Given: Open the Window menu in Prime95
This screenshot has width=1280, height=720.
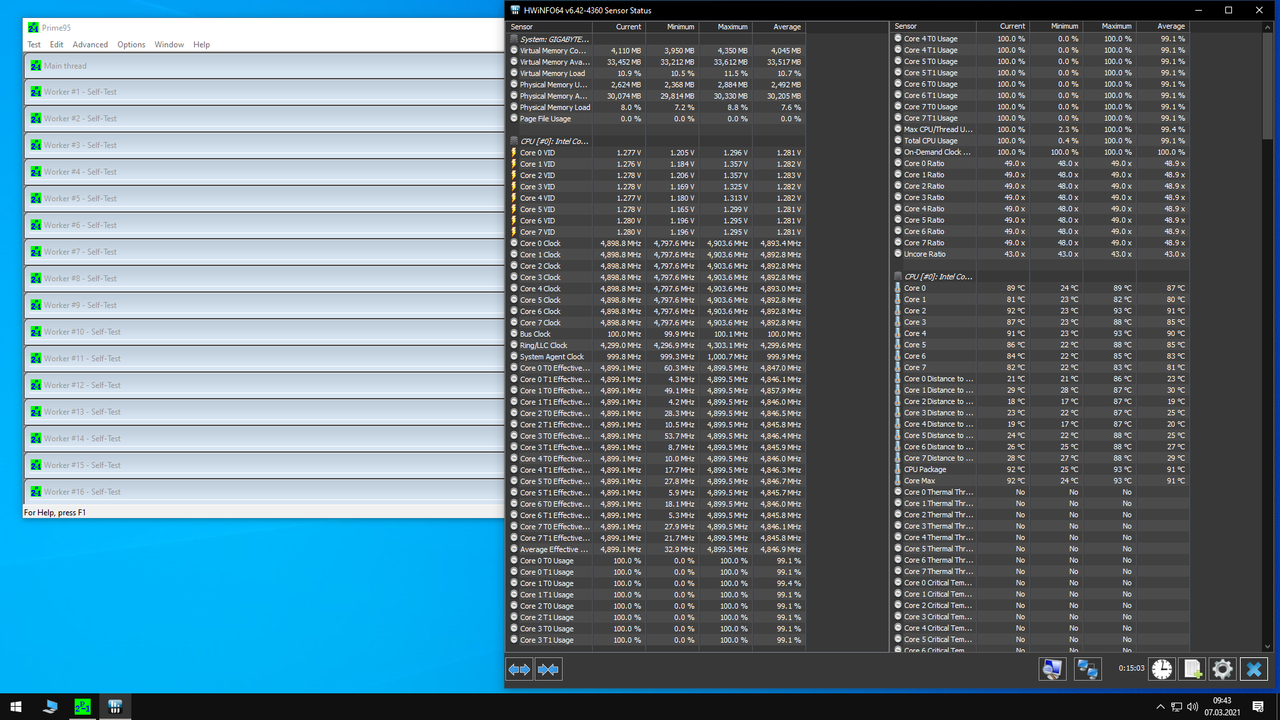Looking at the screenshot, I should click(x=169, y=45).
